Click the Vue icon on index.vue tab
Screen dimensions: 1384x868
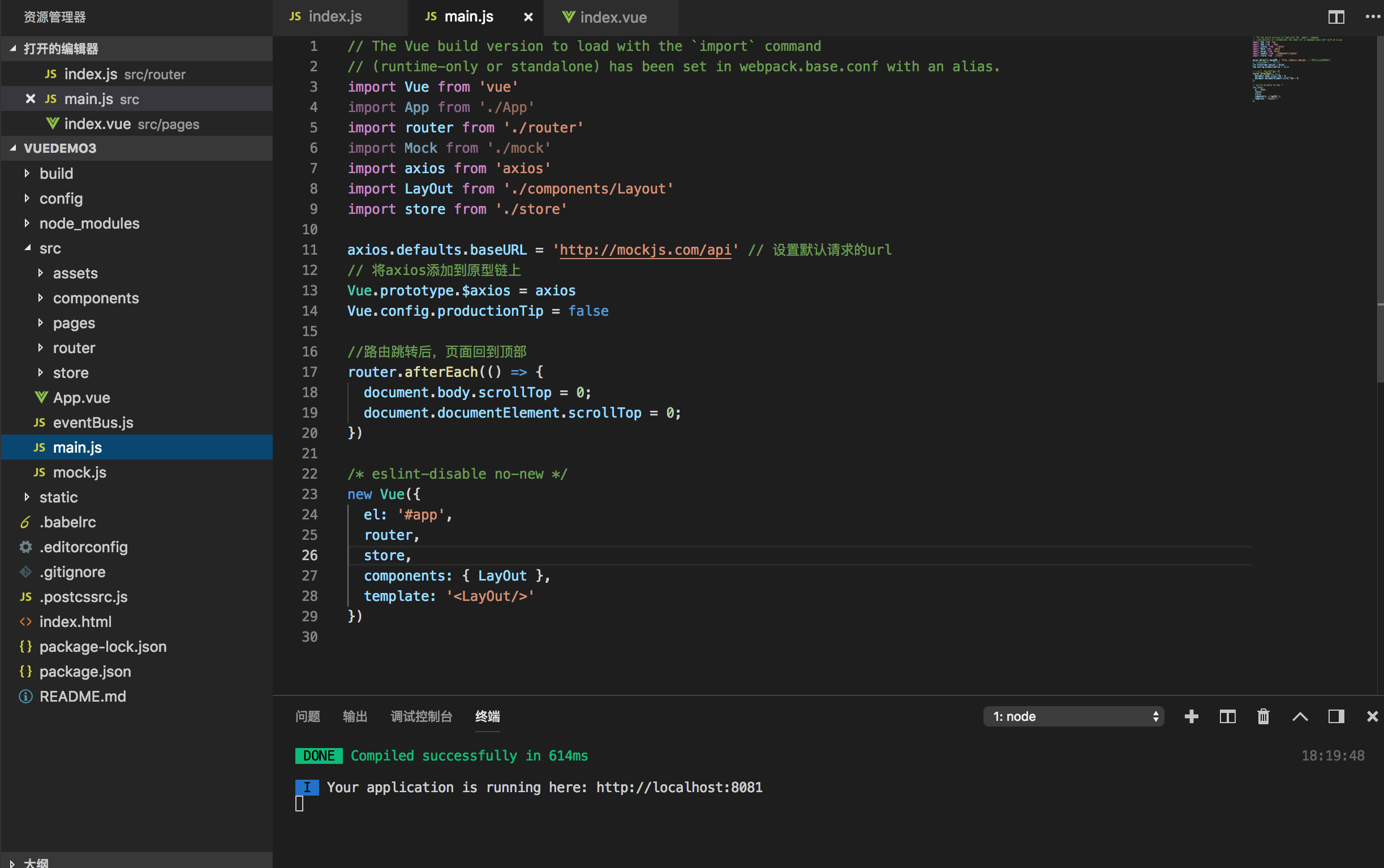[568, 17]
